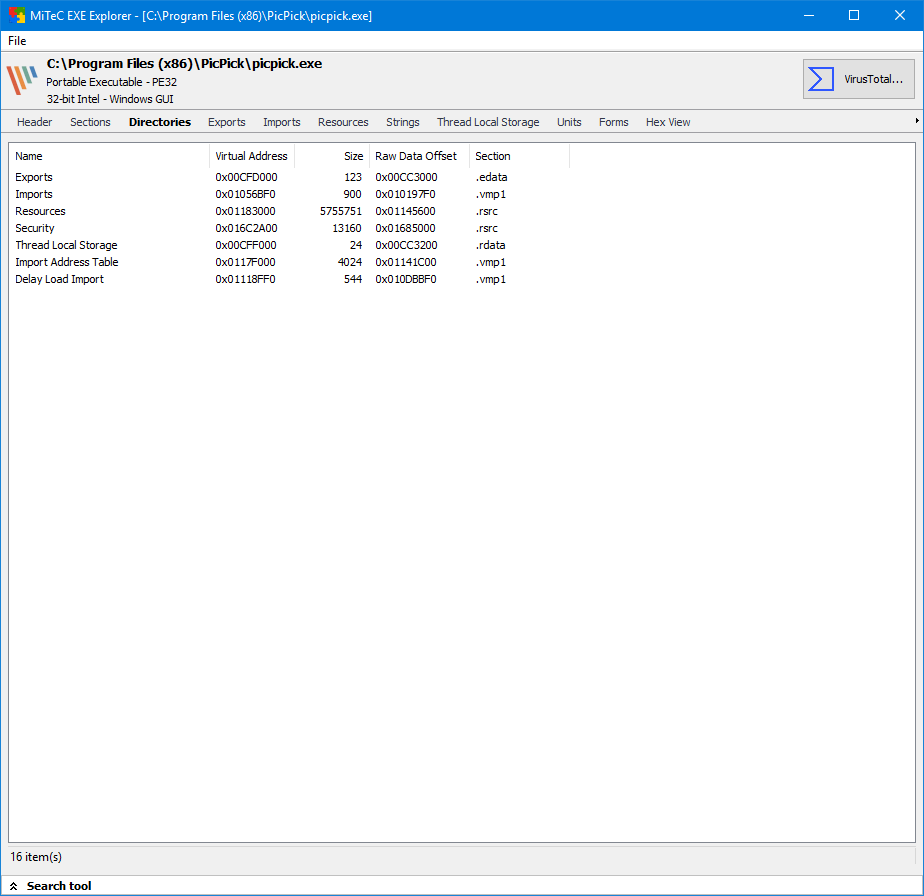Click the size value 4024
This screenshot has width=924, height=896.
349,262
